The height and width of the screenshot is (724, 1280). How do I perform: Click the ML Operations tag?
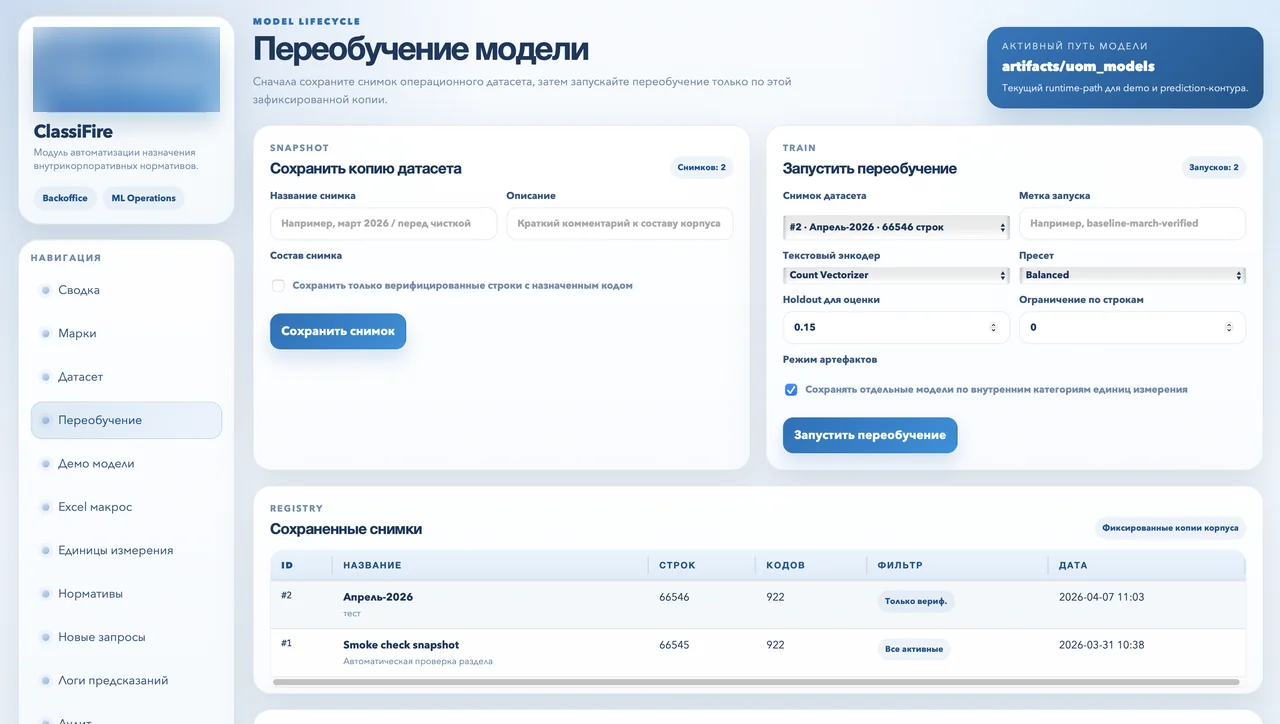[x=143, y=198]
